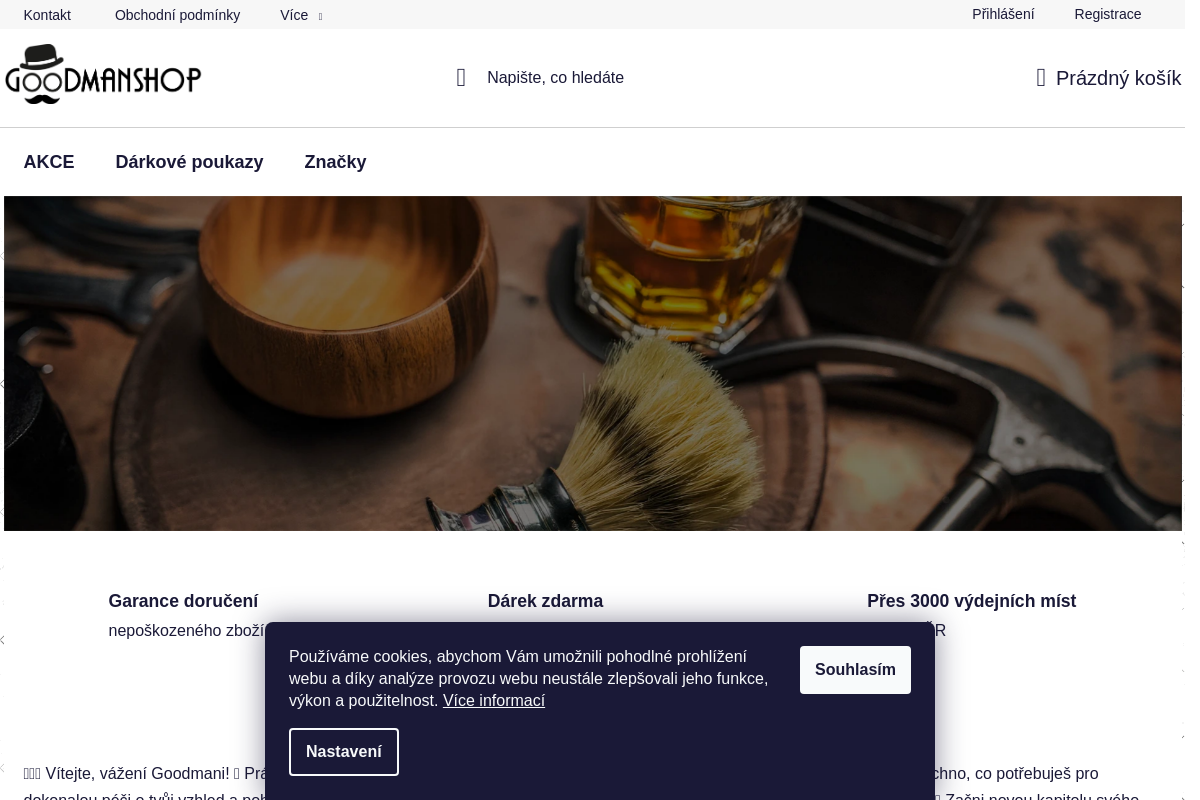Image resolution: width=1200 pixels, height=800 pixels.
Task: Click the Garance doručení heading
Action: 183,601
